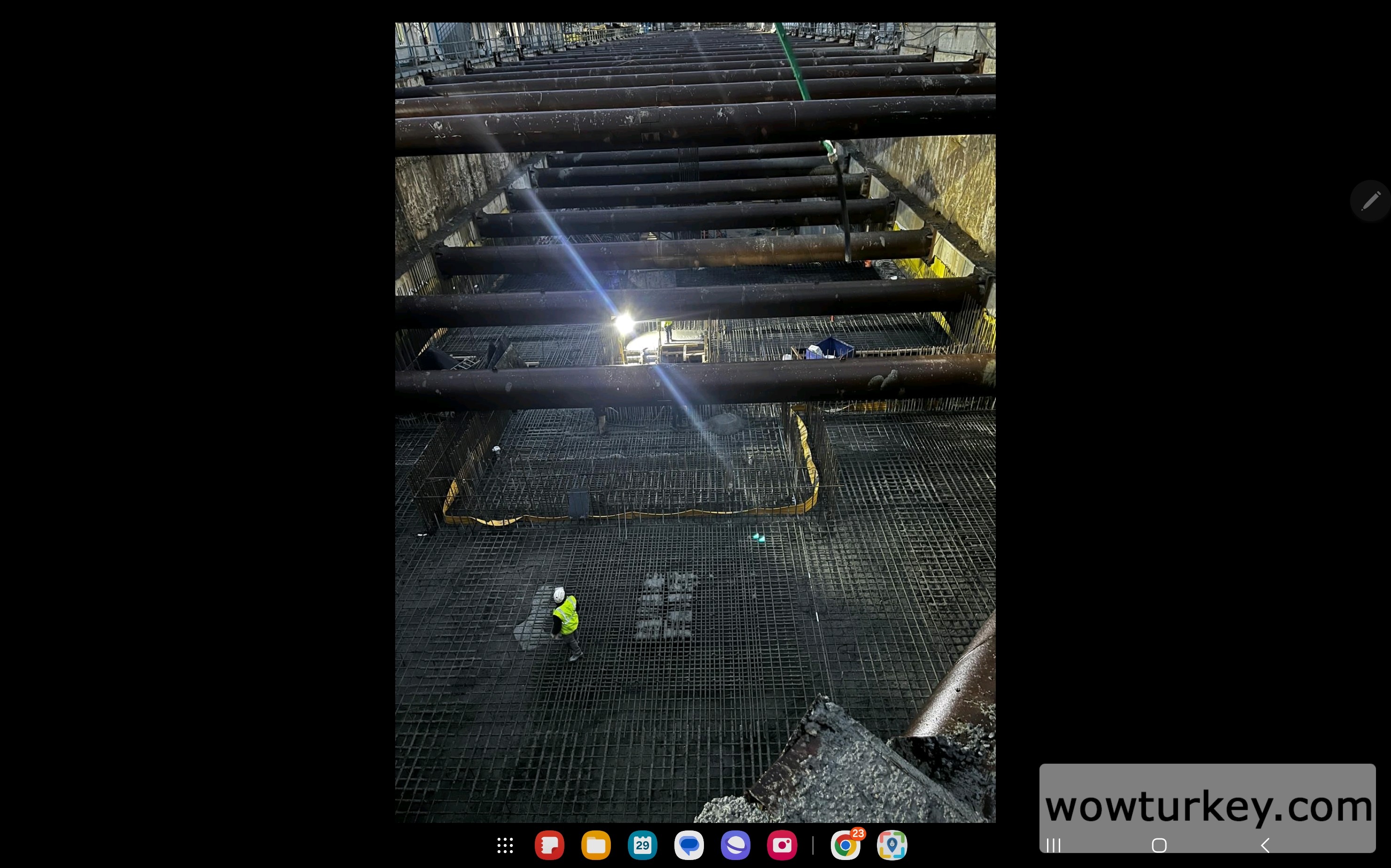
Task: Click the wowturkey.com watermark
Action: click(x=1207, y=806)
